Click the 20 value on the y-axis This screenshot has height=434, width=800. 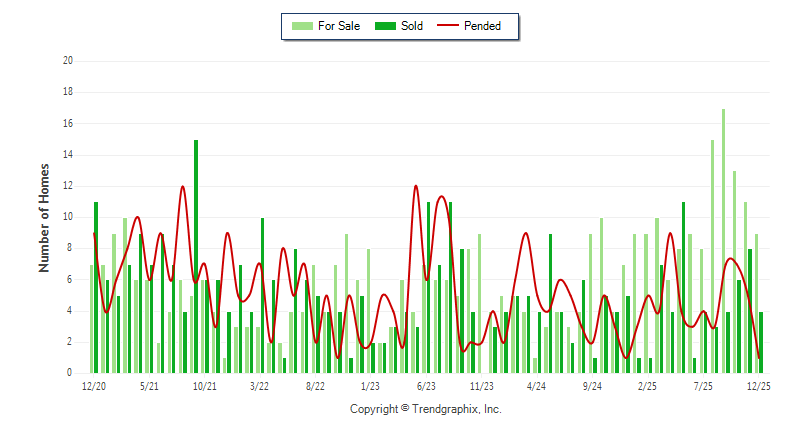tap(68, 61)
